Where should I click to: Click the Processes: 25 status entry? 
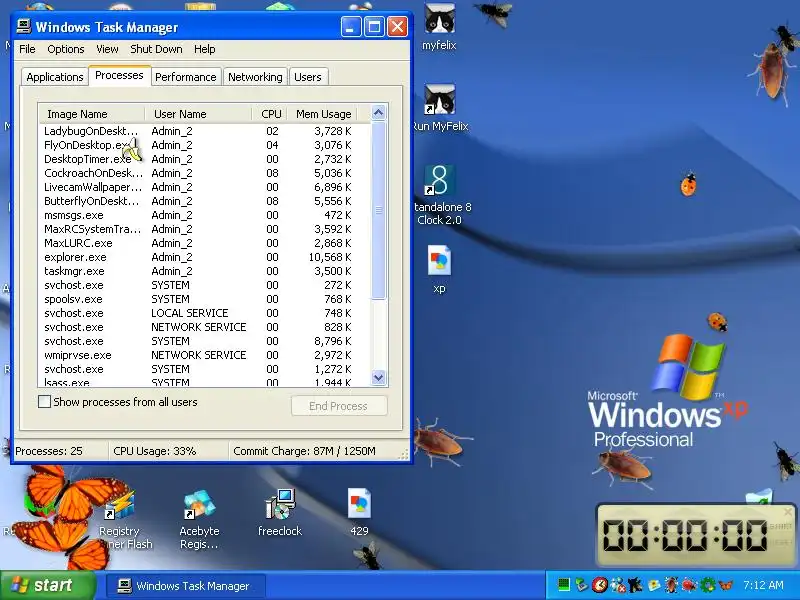(49, 452)
